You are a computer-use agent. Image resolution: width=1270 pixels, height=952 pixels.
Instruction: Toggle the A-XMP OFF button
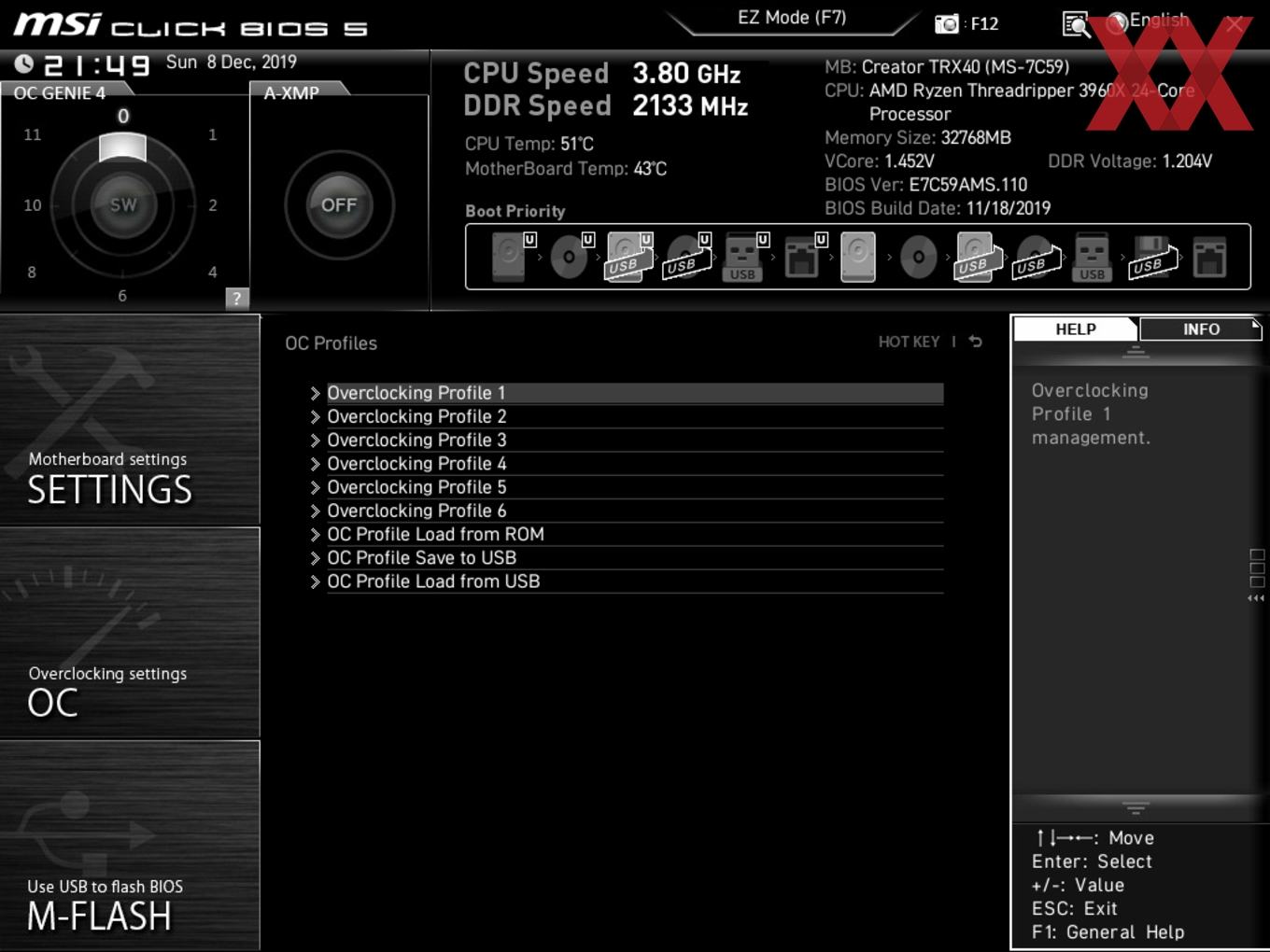pyautogui.click(x=339, y=204)
